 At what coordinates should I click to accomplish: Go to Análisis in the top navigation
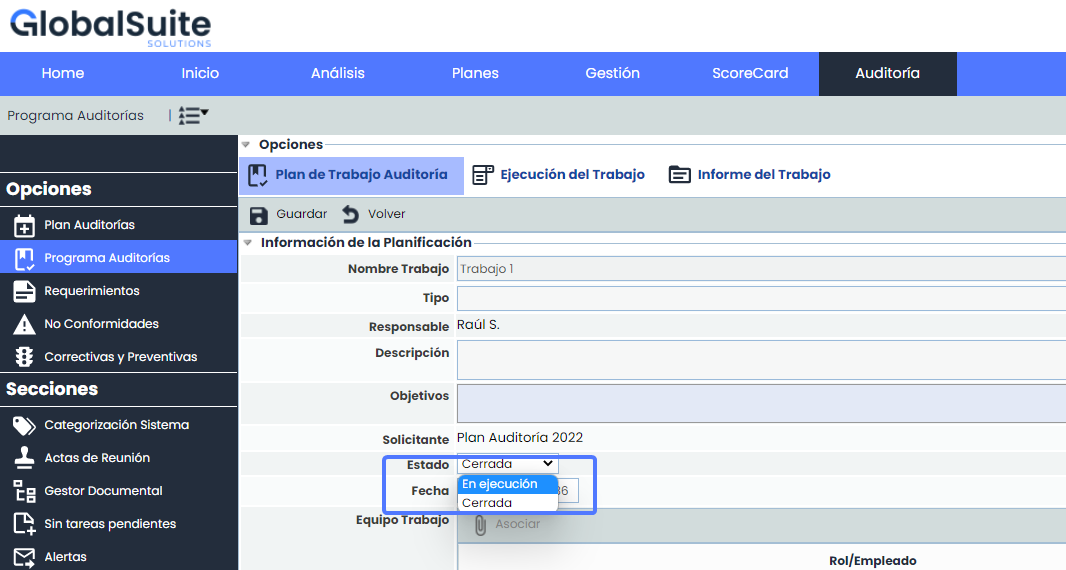coord(338,73)
